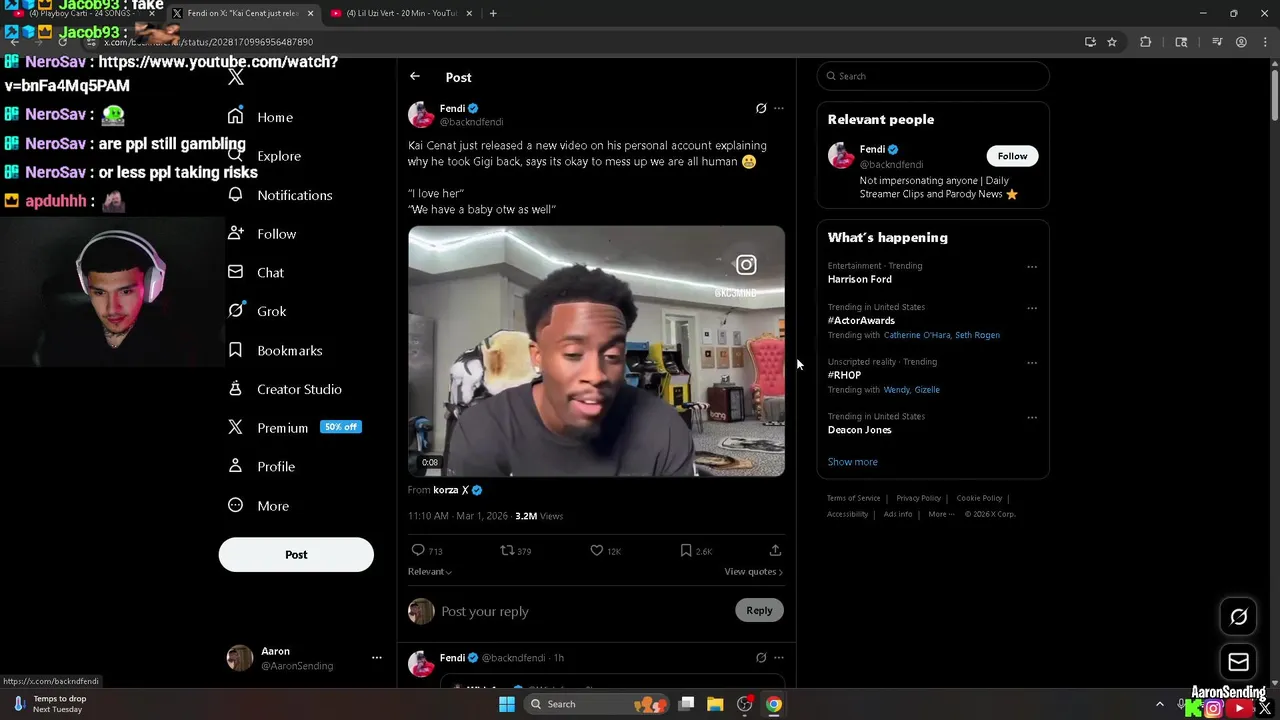
Task: Go back using the Post header arrow
Action: (x=415, y=77)
